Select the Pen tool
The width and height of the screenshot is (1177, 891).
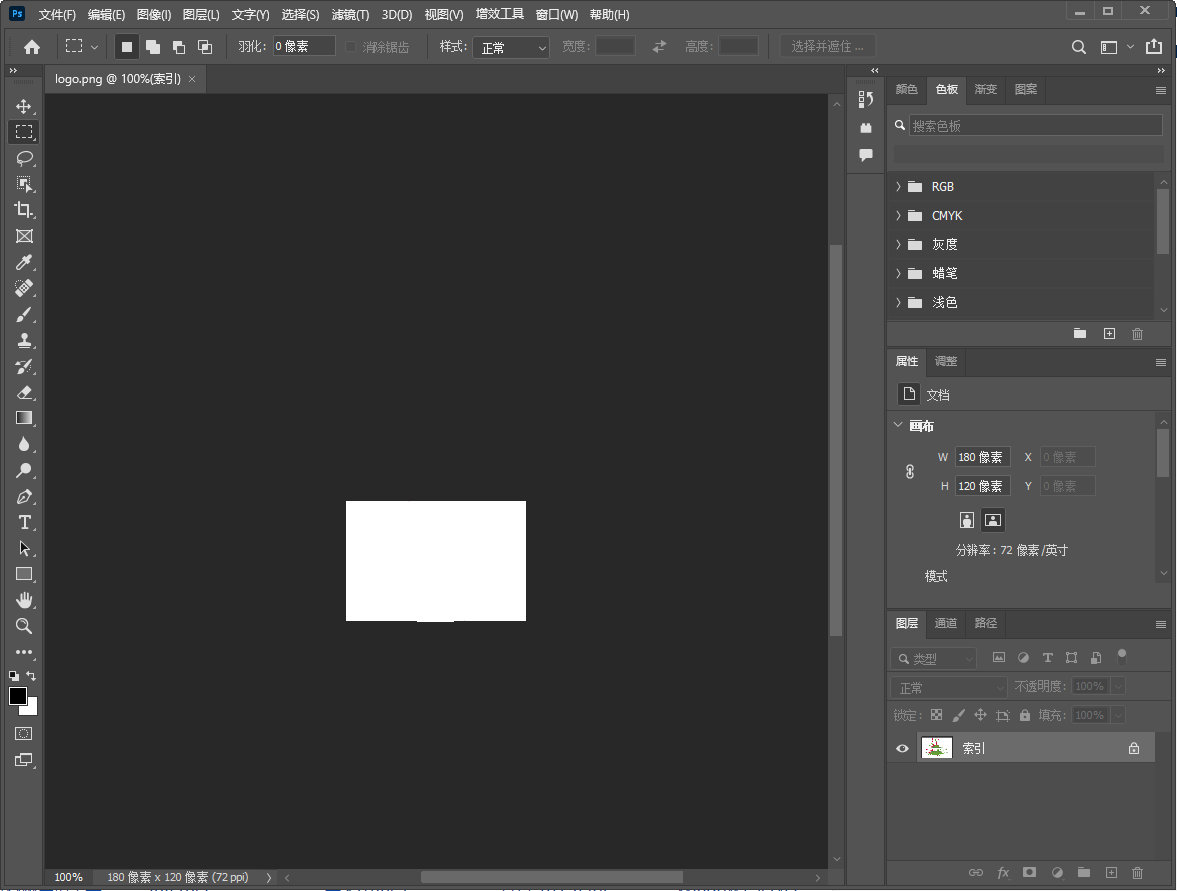point(24,496)
